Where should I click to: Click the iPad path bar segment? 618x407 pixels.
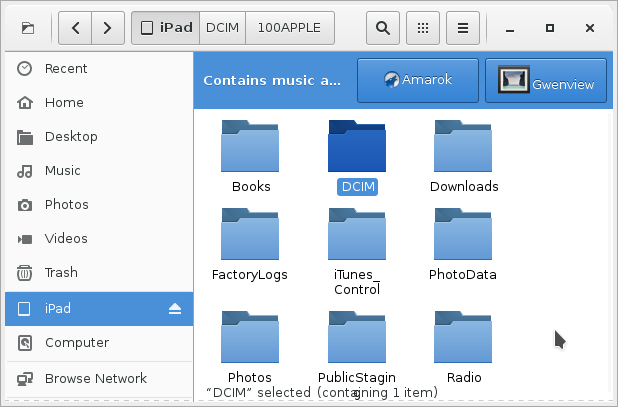coord(165,28)
